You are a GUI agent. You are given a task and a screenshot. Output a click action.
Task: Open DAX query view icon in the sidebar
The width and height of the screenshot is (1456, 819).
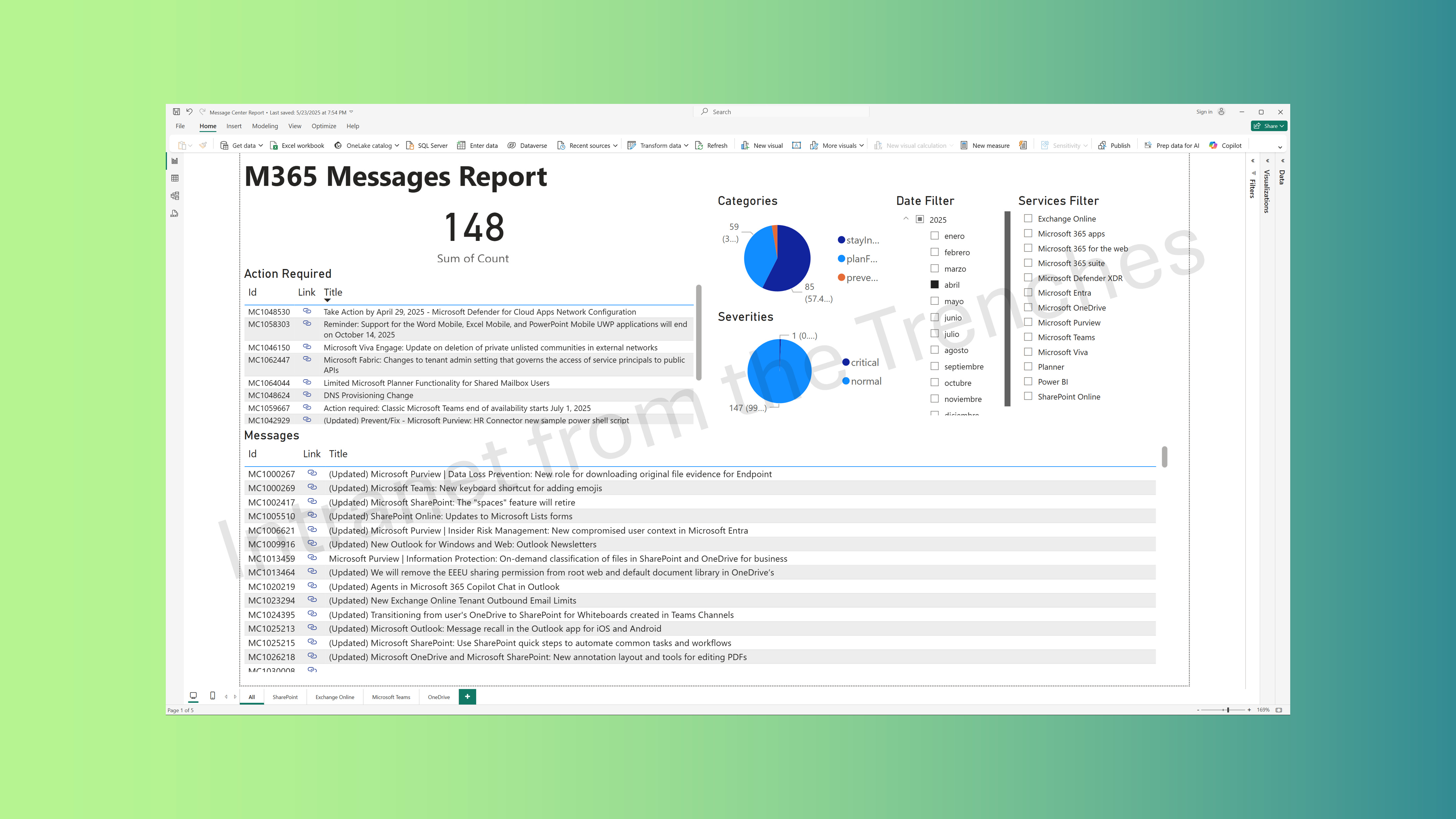point(175,214)
